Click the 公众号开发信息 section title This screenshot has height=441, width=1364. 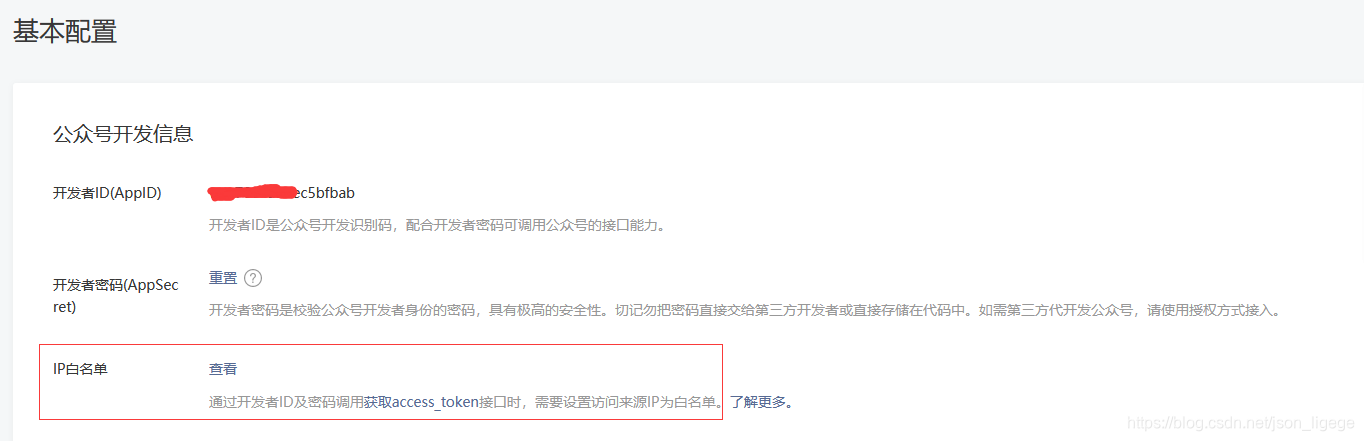click(123, 133)
